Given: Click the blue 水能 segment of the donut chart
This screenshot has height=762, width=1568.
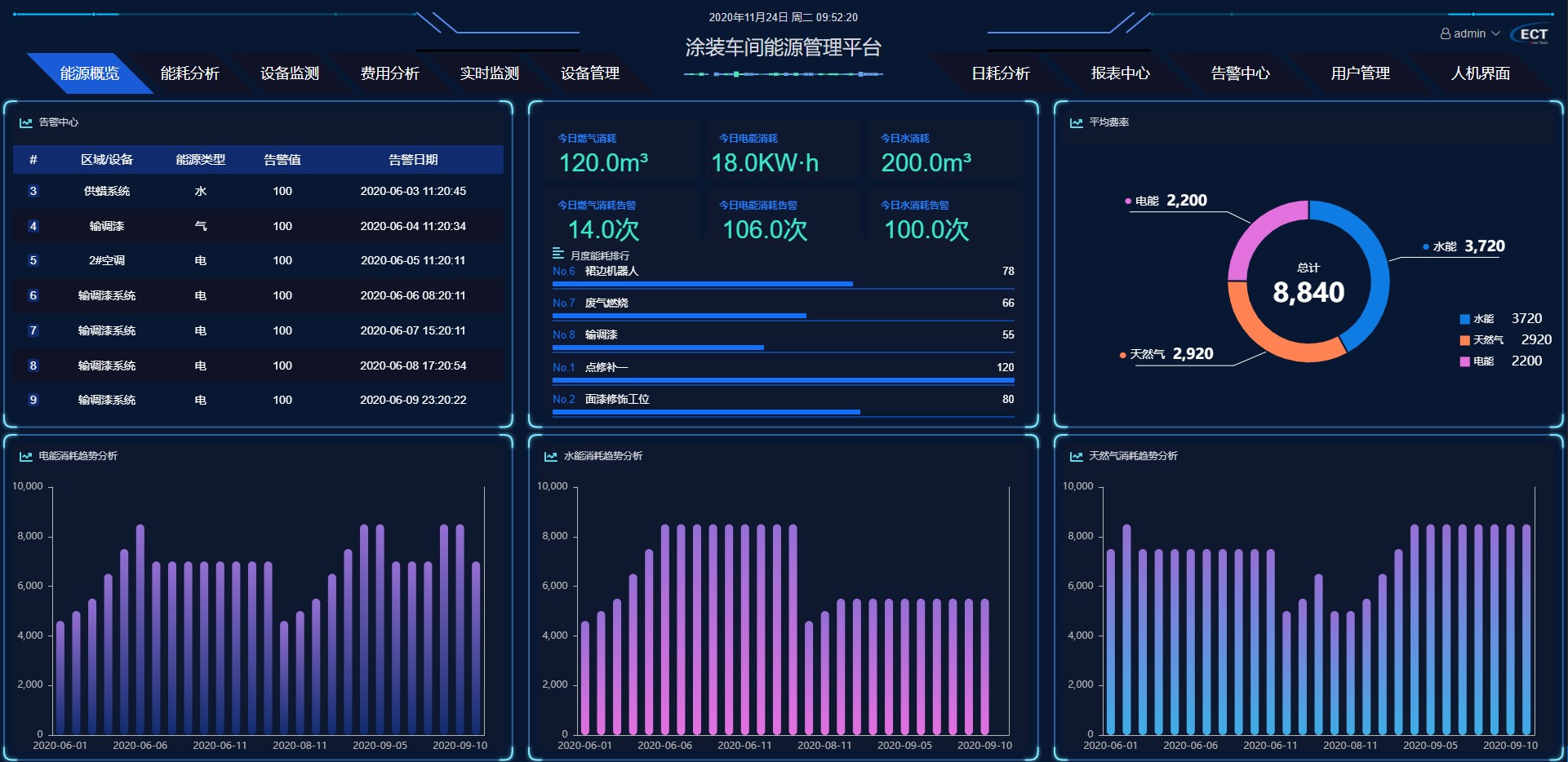Looking at the screenshot, I should (x=1373, y=269).
